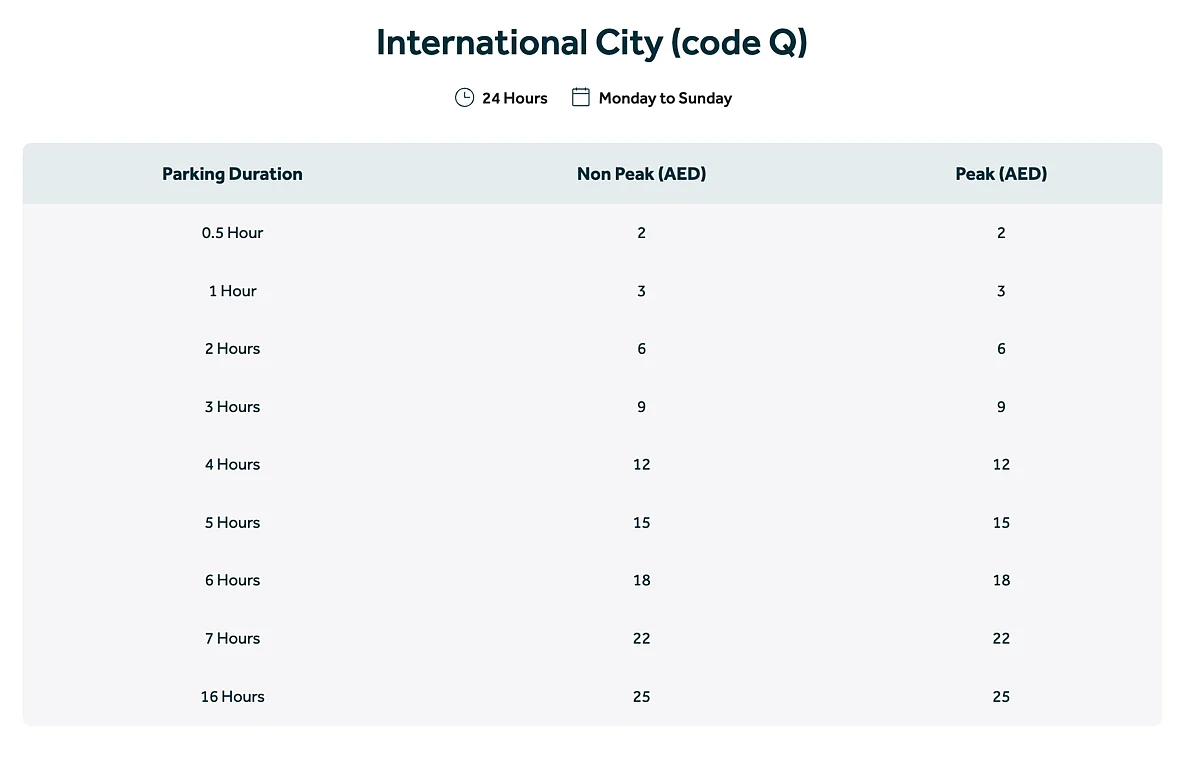
Task: Select the 16 Hours duration cell
Action: [x=232, y=697]
